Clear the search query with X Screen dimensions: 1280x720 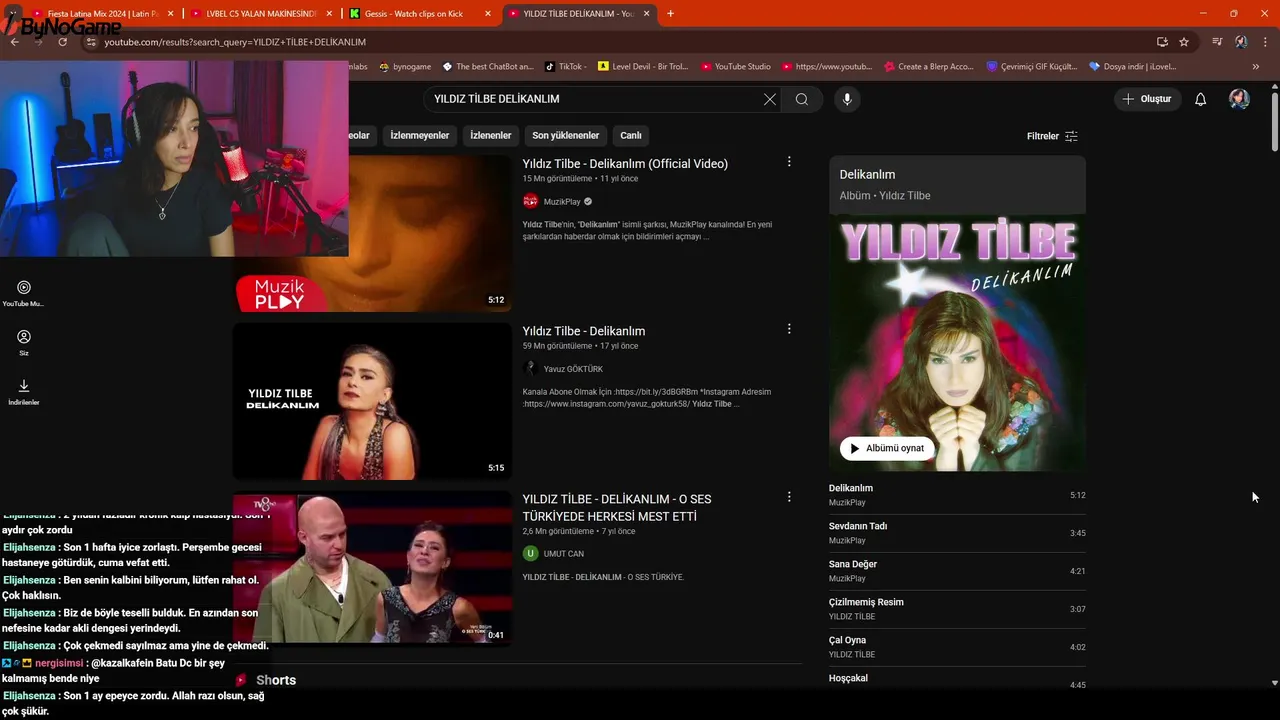769,99
